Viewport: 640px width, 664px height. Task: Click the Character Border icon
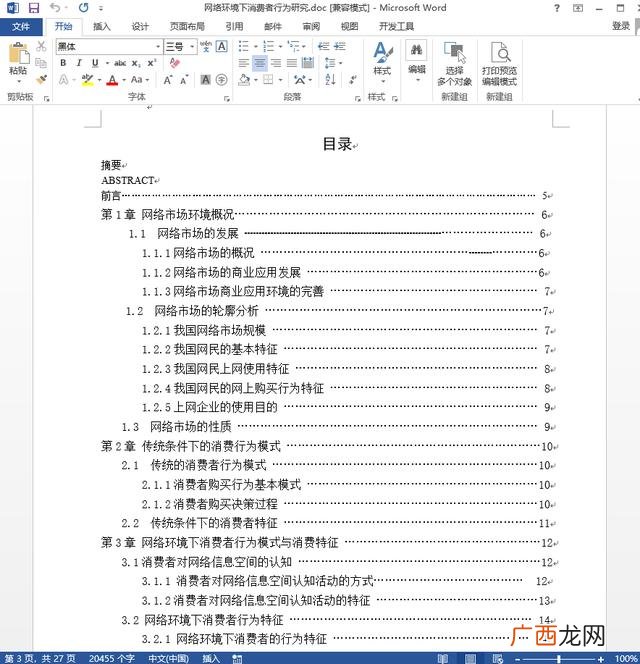[222, 46]
